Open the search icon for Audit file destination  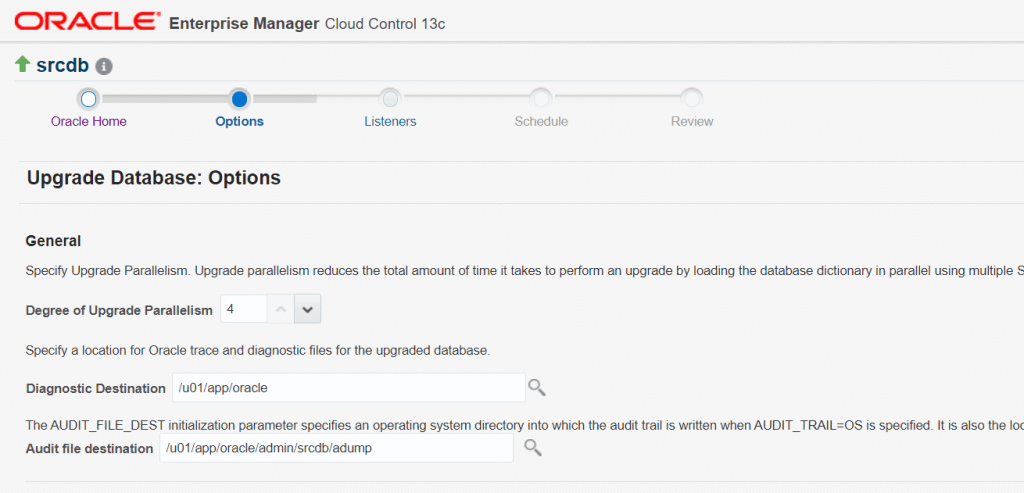[x=532, y=448]
